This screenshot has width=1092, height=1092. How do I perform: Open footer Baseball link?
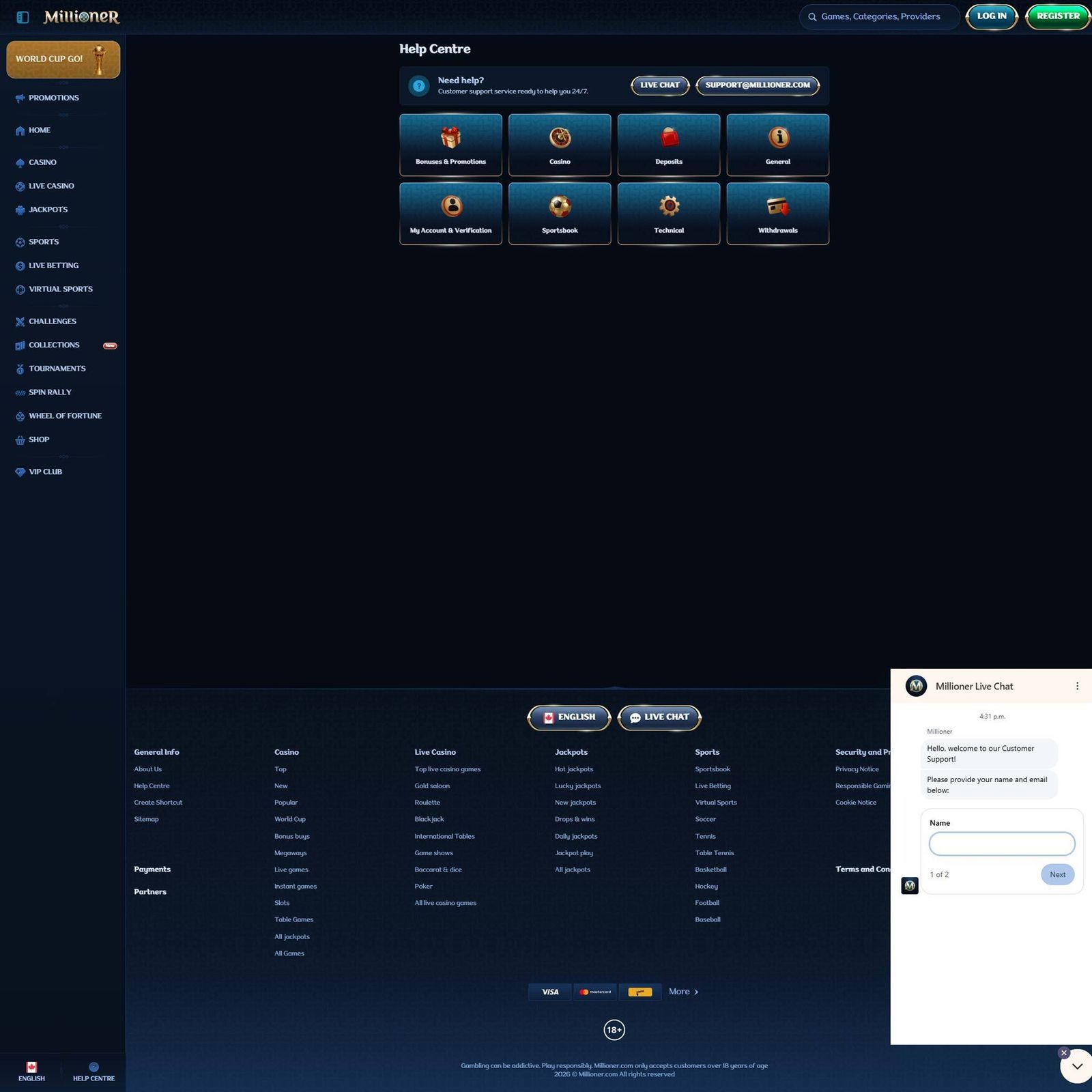(708, 919)
